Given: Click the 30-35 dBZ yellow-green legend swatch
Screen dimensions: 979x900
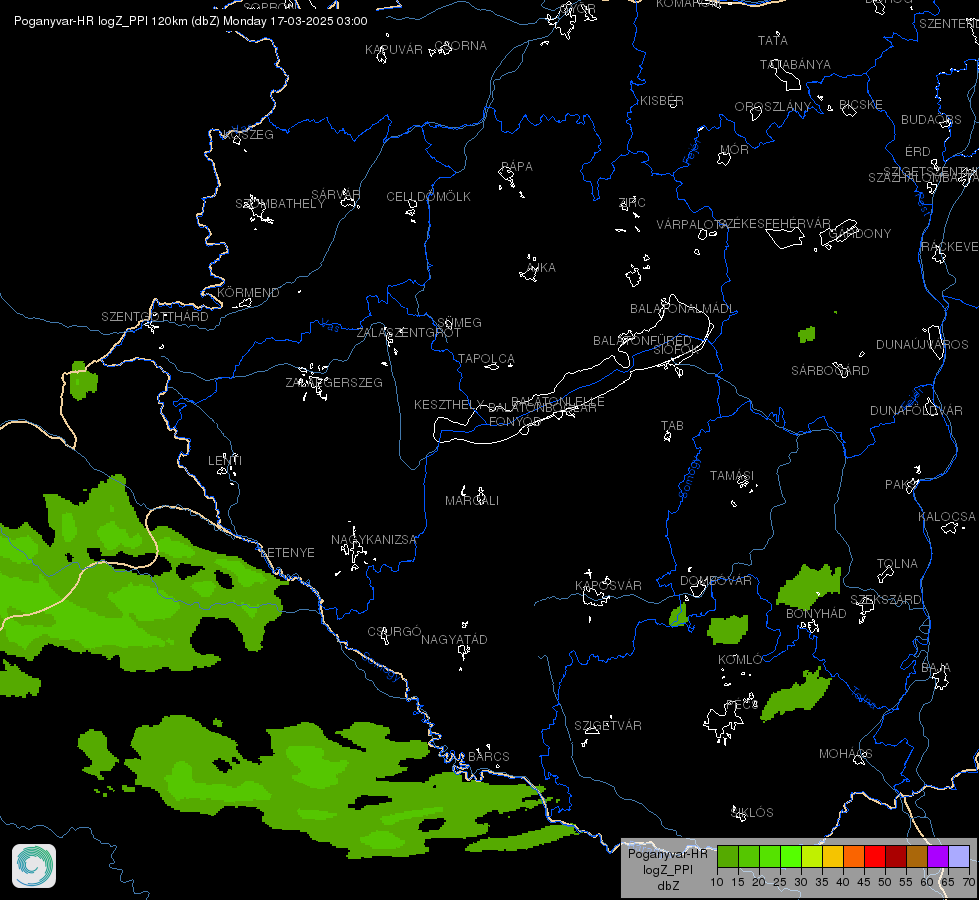Looking at the screenshot, I should point(812,856).
